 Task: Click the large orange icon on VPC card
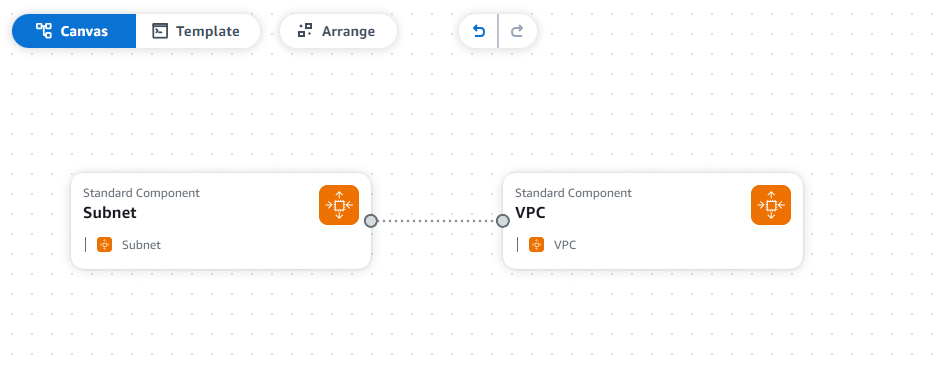coord(771,205)
